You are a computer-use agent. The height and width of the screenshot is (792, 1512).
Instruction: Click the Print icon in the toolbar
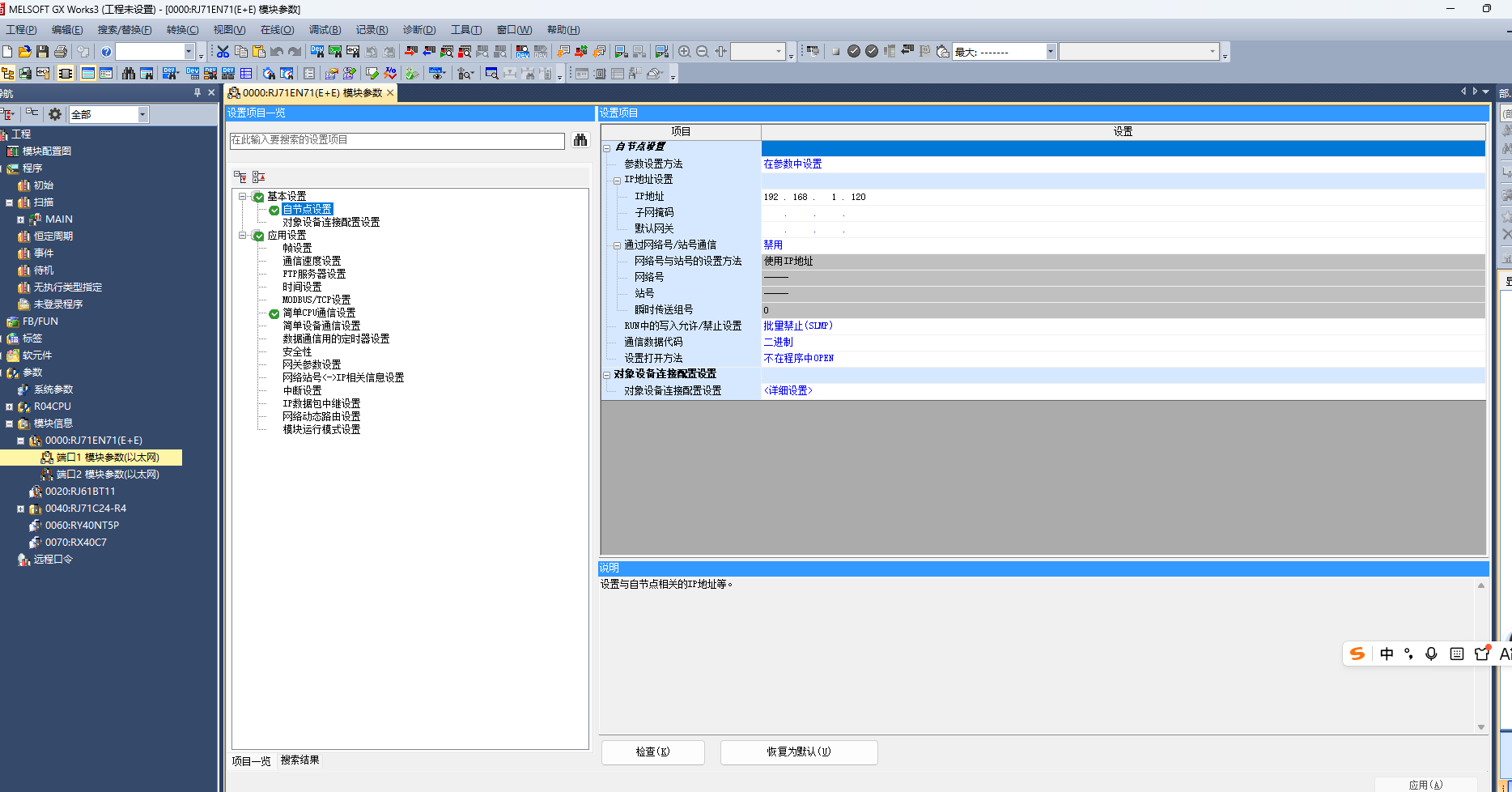60,52
